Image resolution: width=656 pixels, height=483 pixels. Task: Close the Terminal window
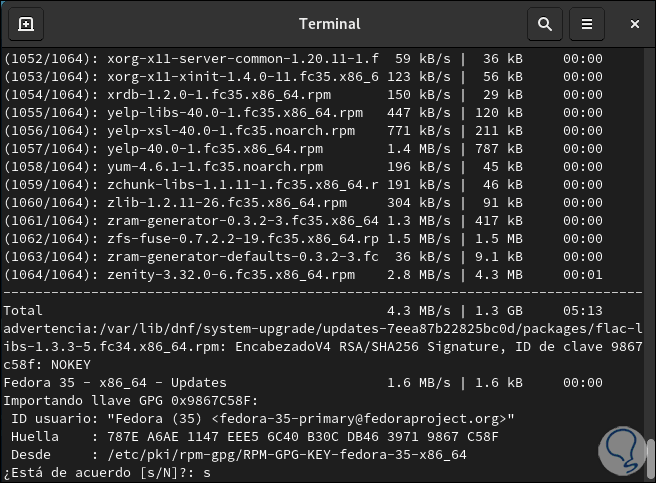634,24
